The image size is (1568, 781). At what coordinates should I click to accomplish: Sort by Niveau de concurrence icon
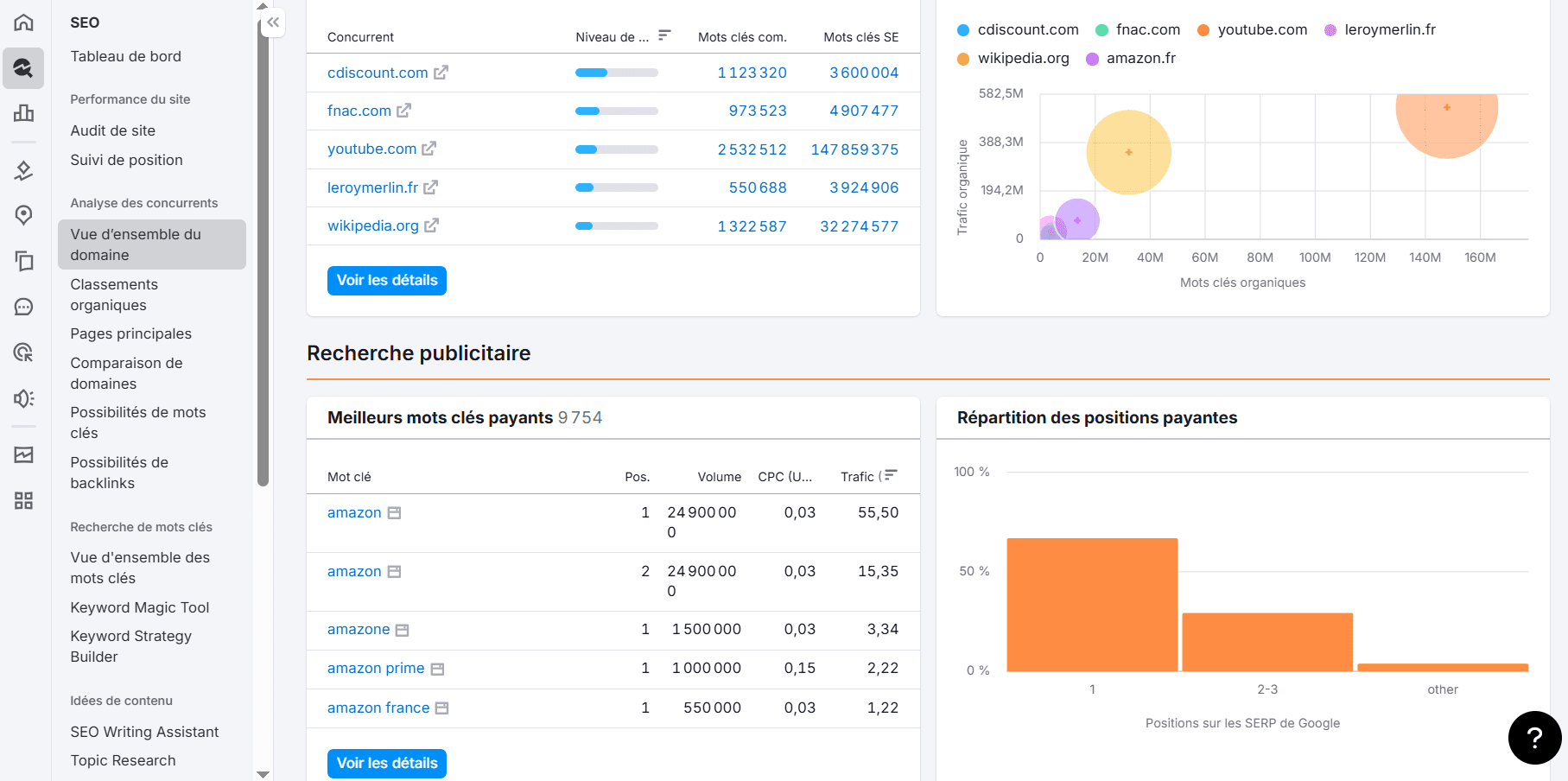(664, 35)
